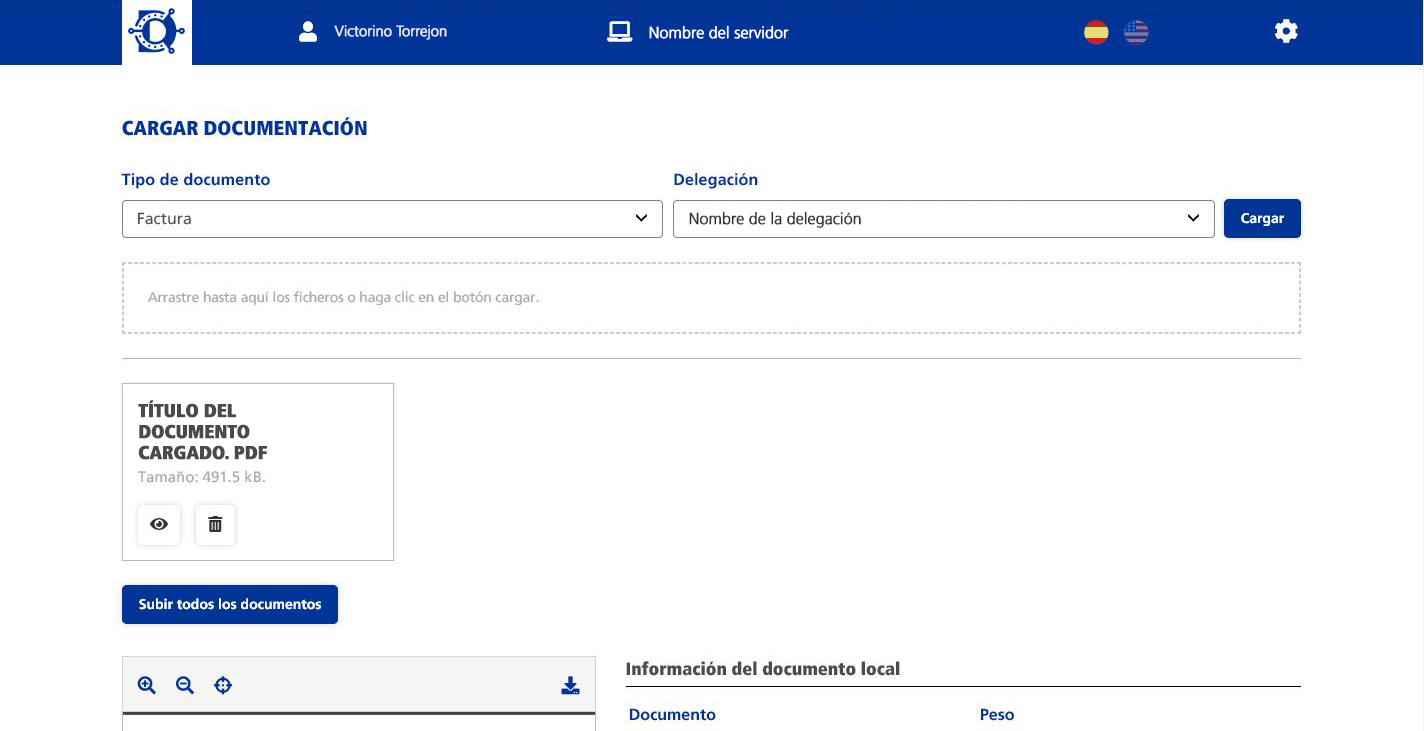Viewport: 1424px width, 731px height.
Task: Open the Victorino Torrejon user menu
Action: (390, 32)
